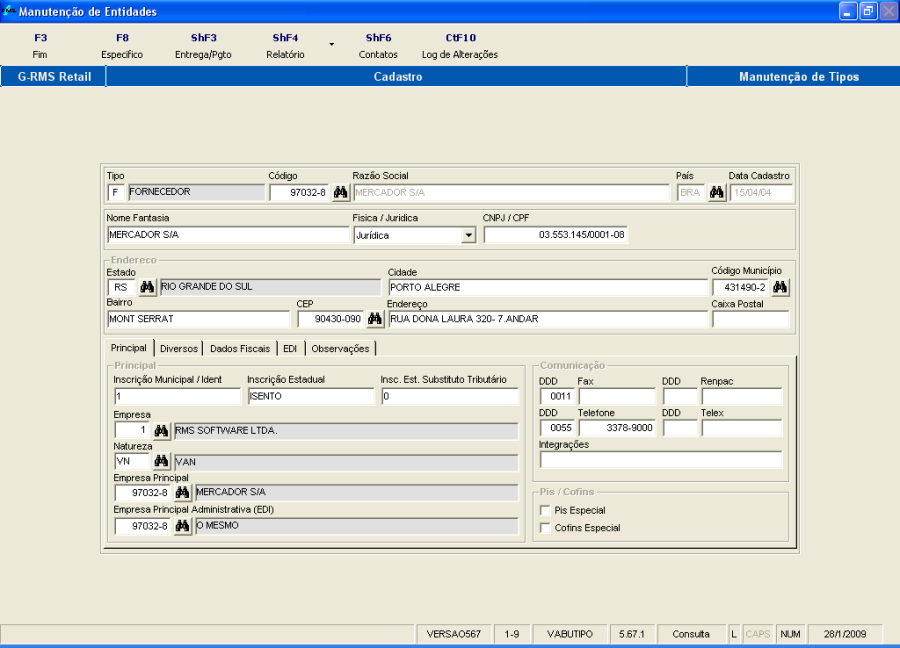Open lookup binoculars beside Empresa Principal field
Viewport: 900px width, 648px height.
(183, 492)
